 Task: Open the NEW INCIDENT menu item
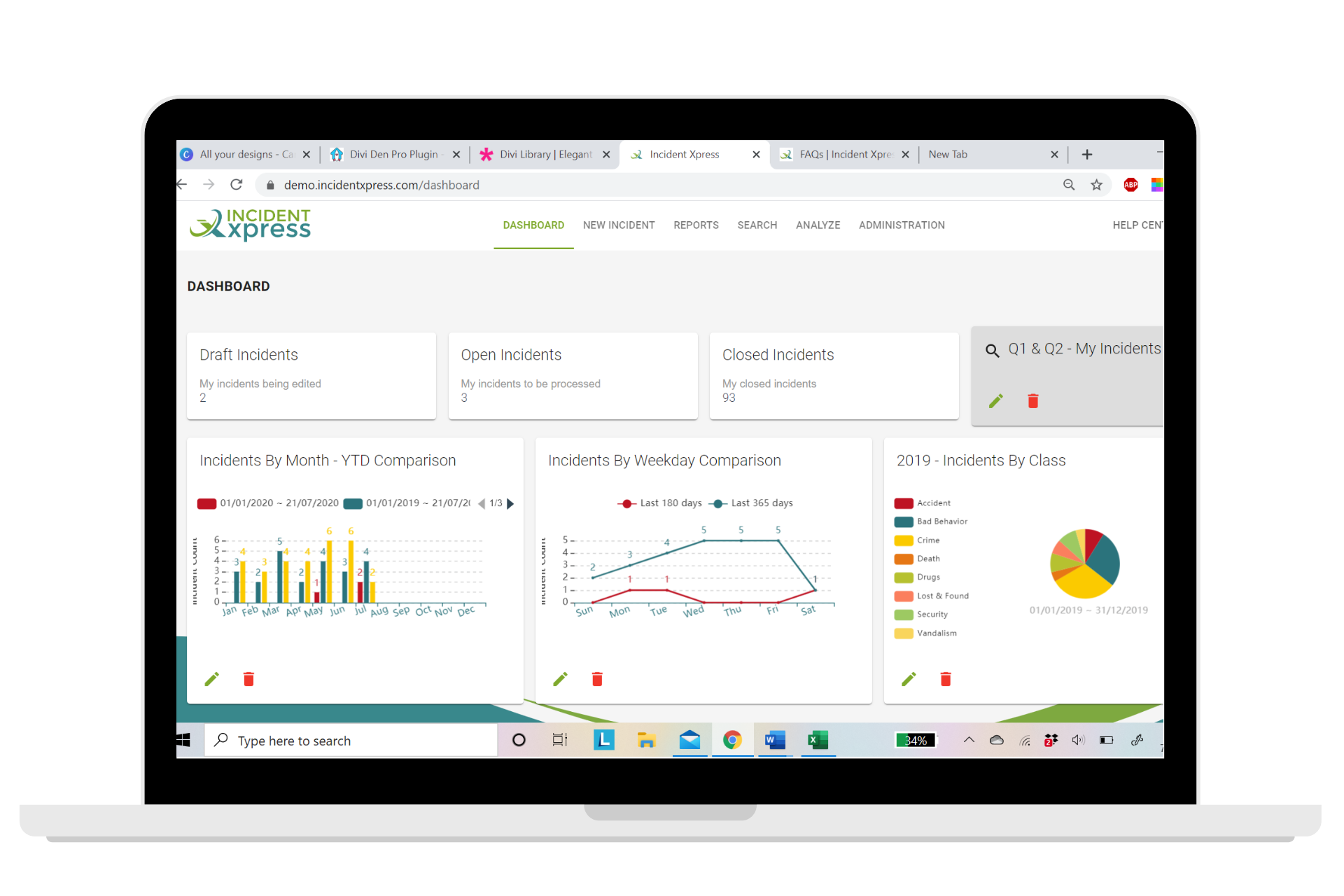(x=619, y=225)
